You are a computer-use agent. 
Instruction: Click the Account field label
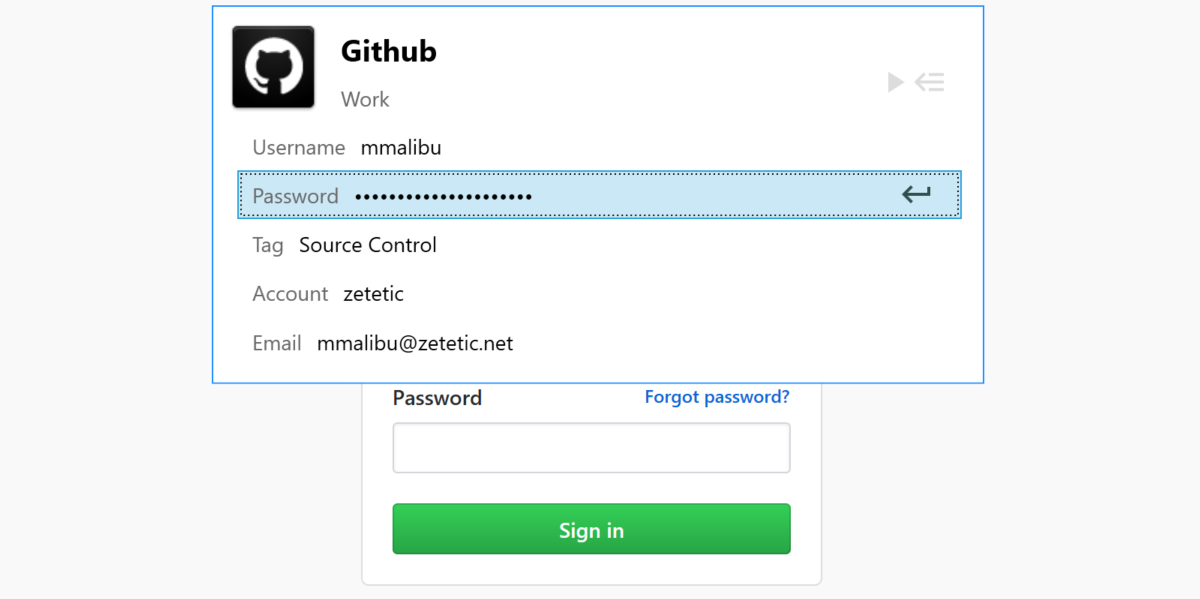(290, 294)
